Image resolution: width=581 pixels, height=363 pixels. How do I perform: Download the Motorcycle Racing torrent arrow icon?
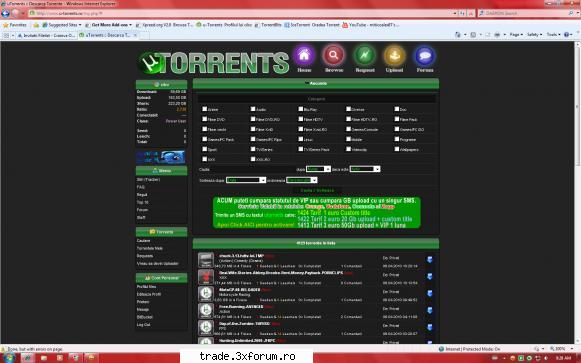click(x=429, y=293)
